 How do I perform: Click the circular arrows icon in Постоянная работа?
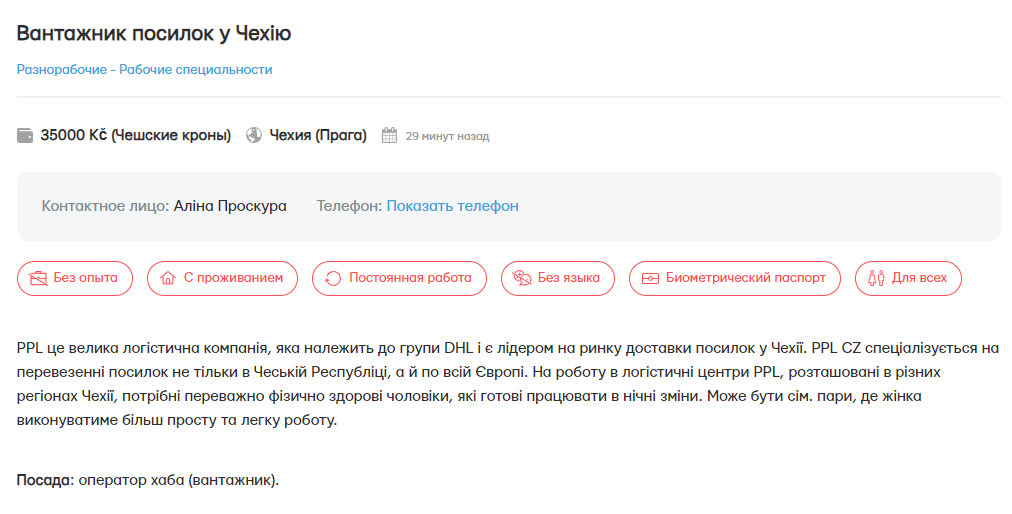(x=333, y=278)
